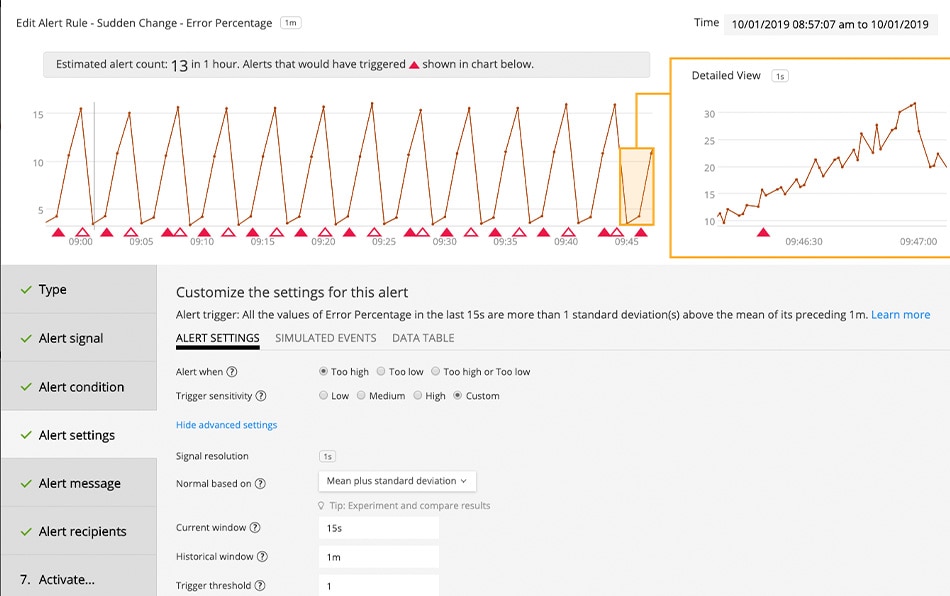Select Too high or Too low option
The width and height of the screenshot is (950, 596).
coord(436,371)
